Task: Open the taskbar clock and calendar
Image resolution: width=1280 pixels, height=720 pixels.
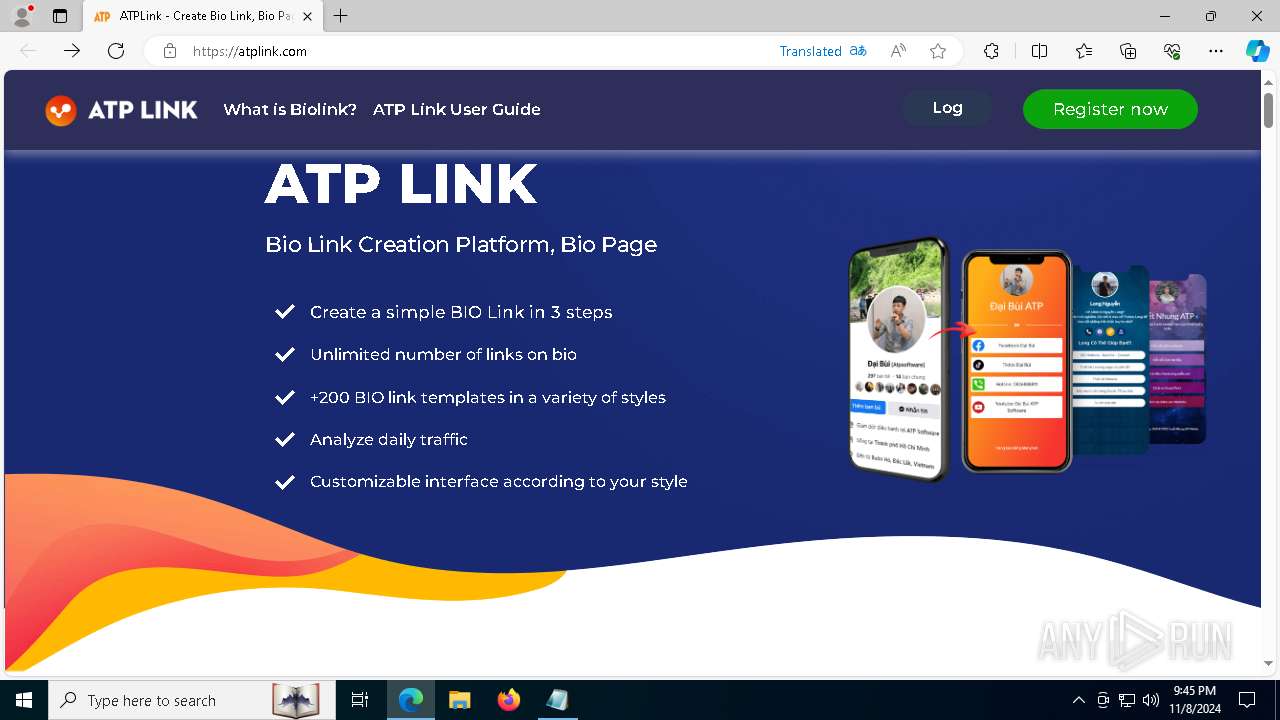Action: pos(1196,700)
